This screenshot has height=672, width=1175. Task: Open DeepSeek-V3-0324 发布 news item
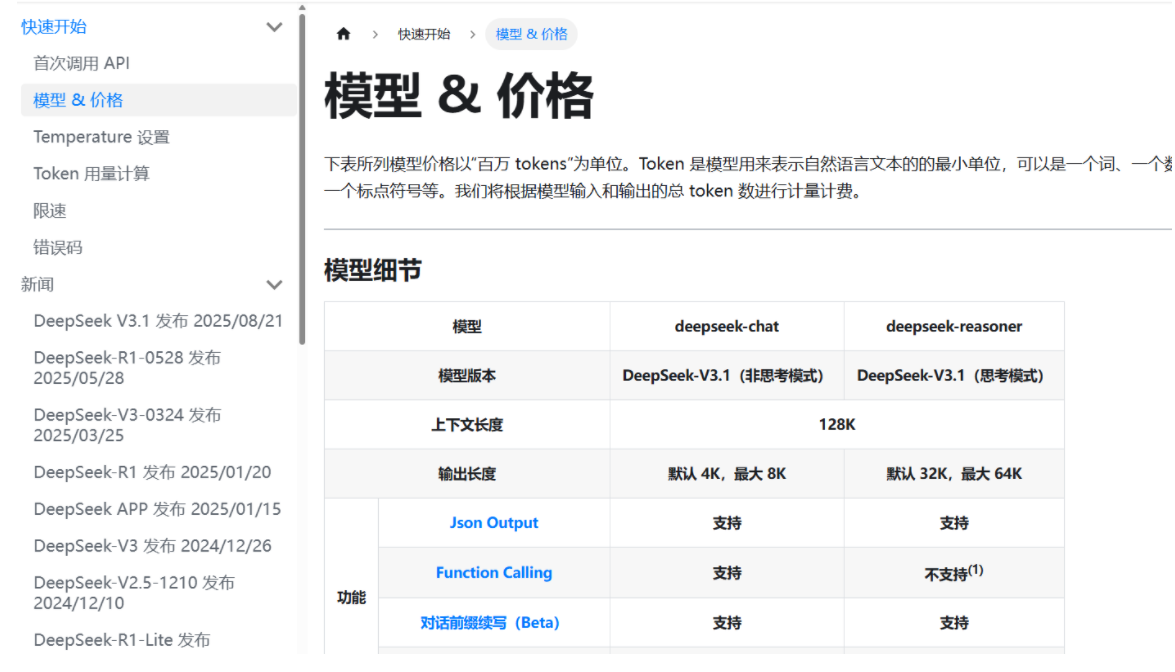click(x=127, y=425)
